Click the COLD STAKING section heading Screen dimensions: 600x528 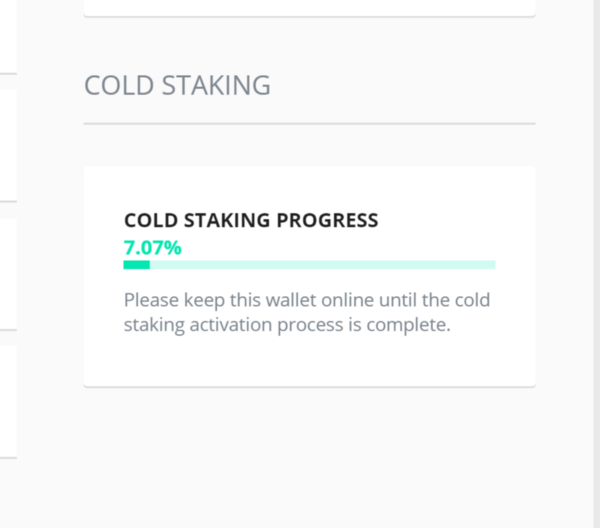tap(177, 85)
